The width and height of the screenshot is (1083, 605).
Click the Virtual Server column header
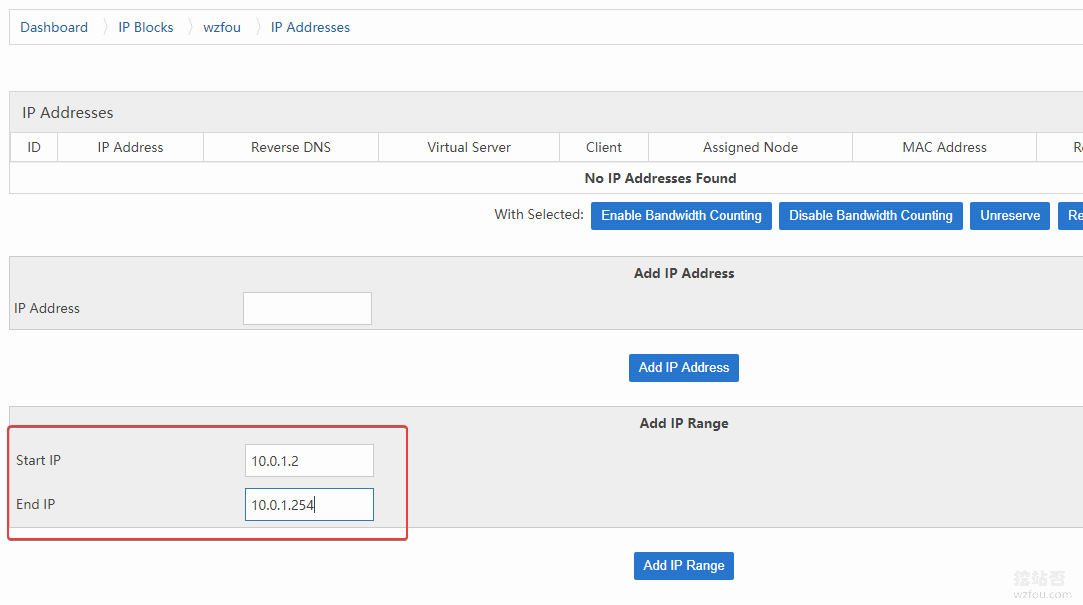[x=469, y=147]
